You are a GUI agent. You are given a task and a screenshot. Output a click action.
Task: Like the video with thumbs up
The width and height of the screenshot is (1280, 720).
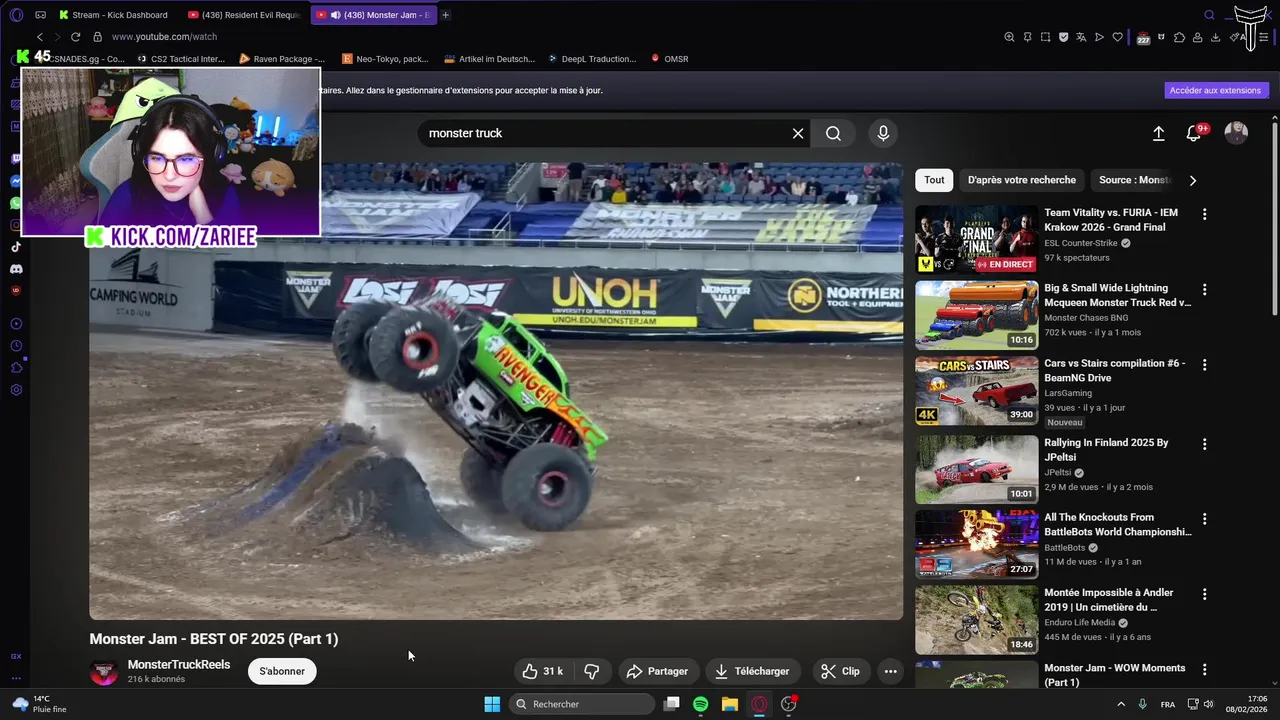coord(542,671)
